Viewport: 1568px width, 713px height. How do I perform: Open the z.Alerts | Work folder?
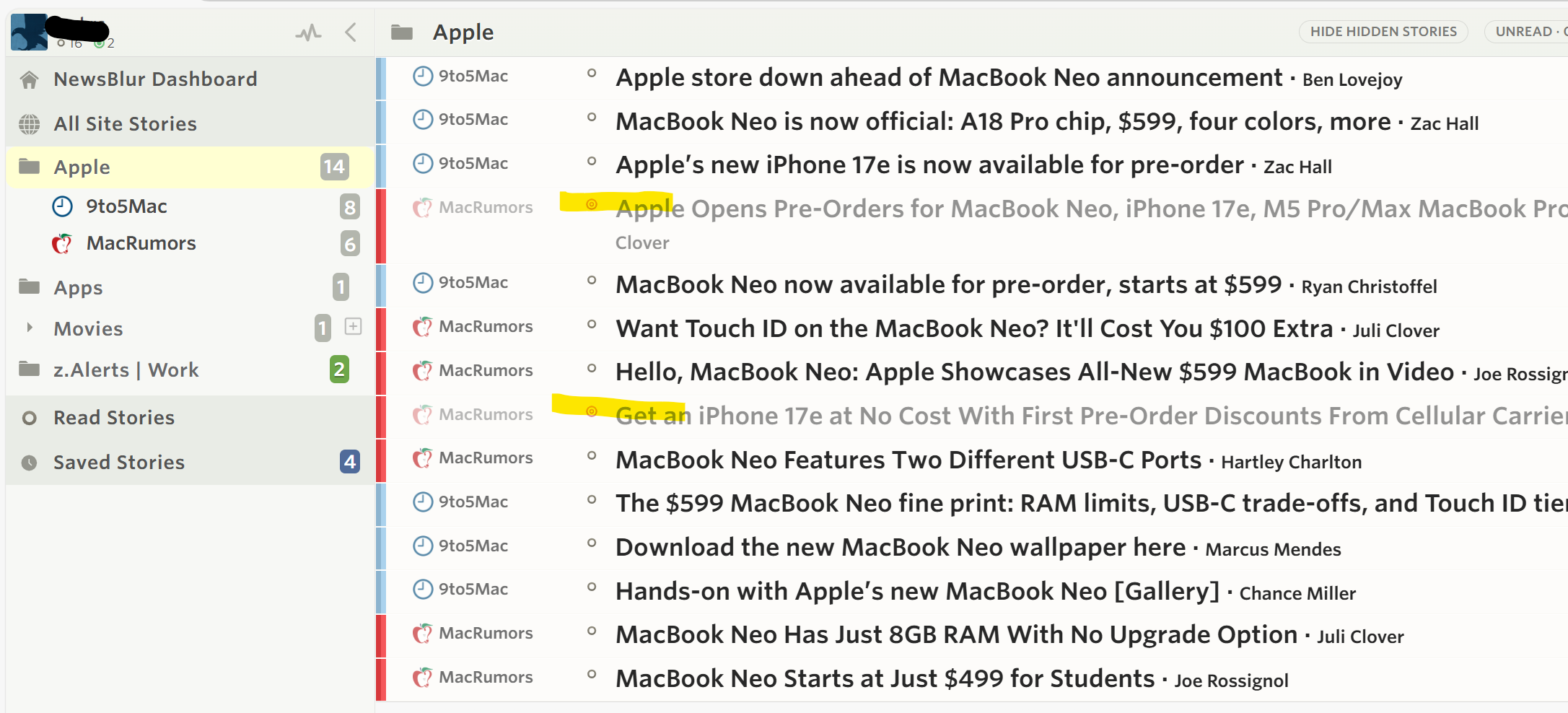pos(126,370)
